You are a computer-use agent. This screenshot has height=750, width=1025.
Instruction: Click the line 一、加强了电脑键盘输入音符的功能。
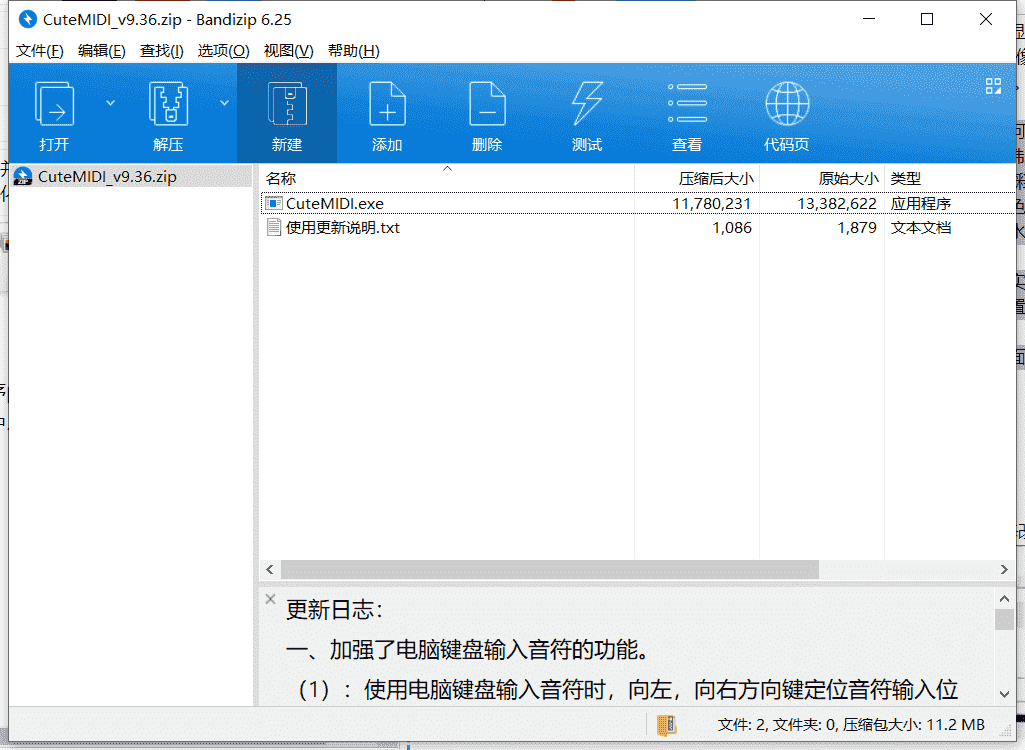coord(470,650)
